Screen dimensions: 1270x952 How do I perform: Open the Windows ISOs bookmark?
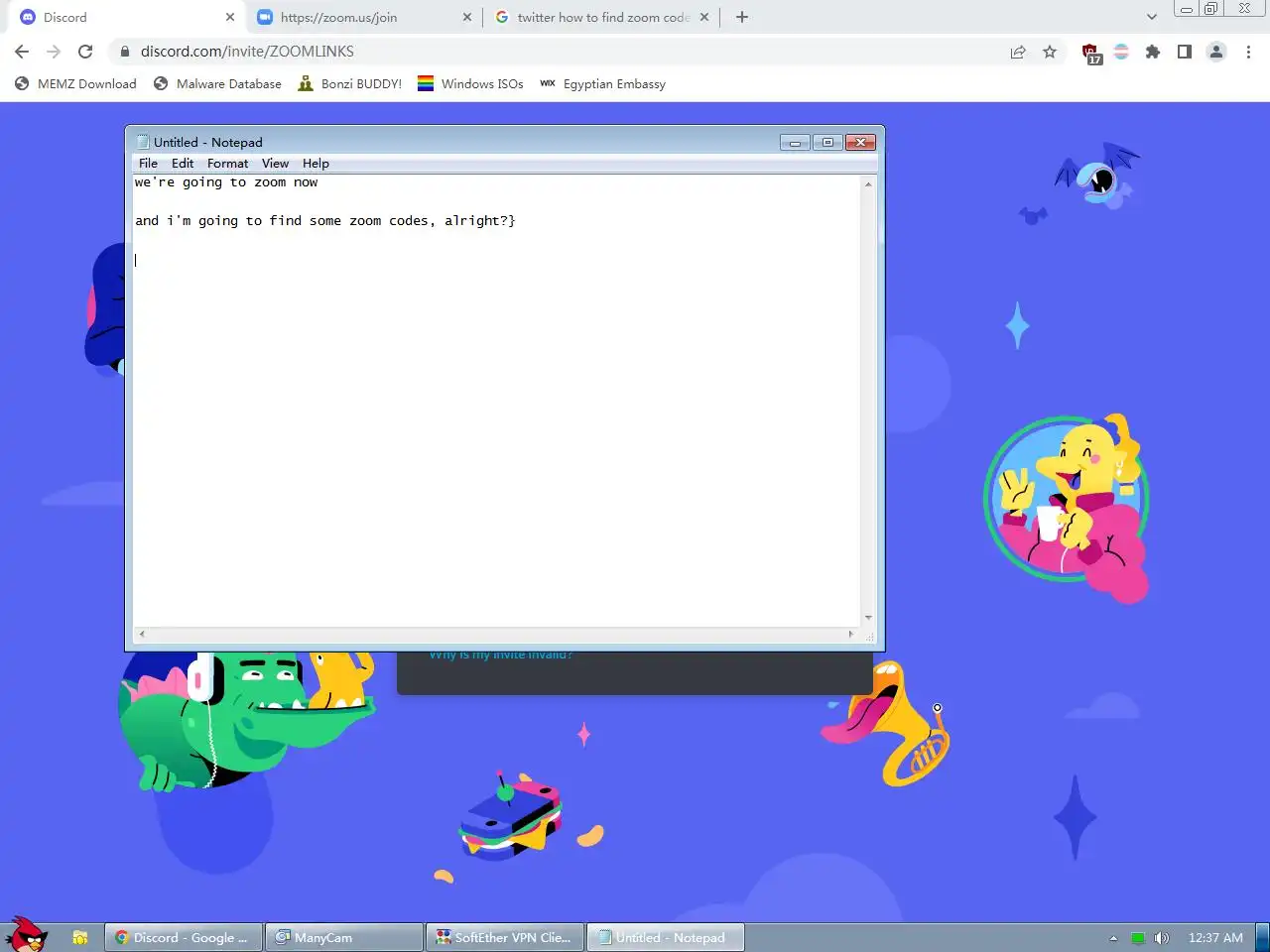[x=470, y=84]
